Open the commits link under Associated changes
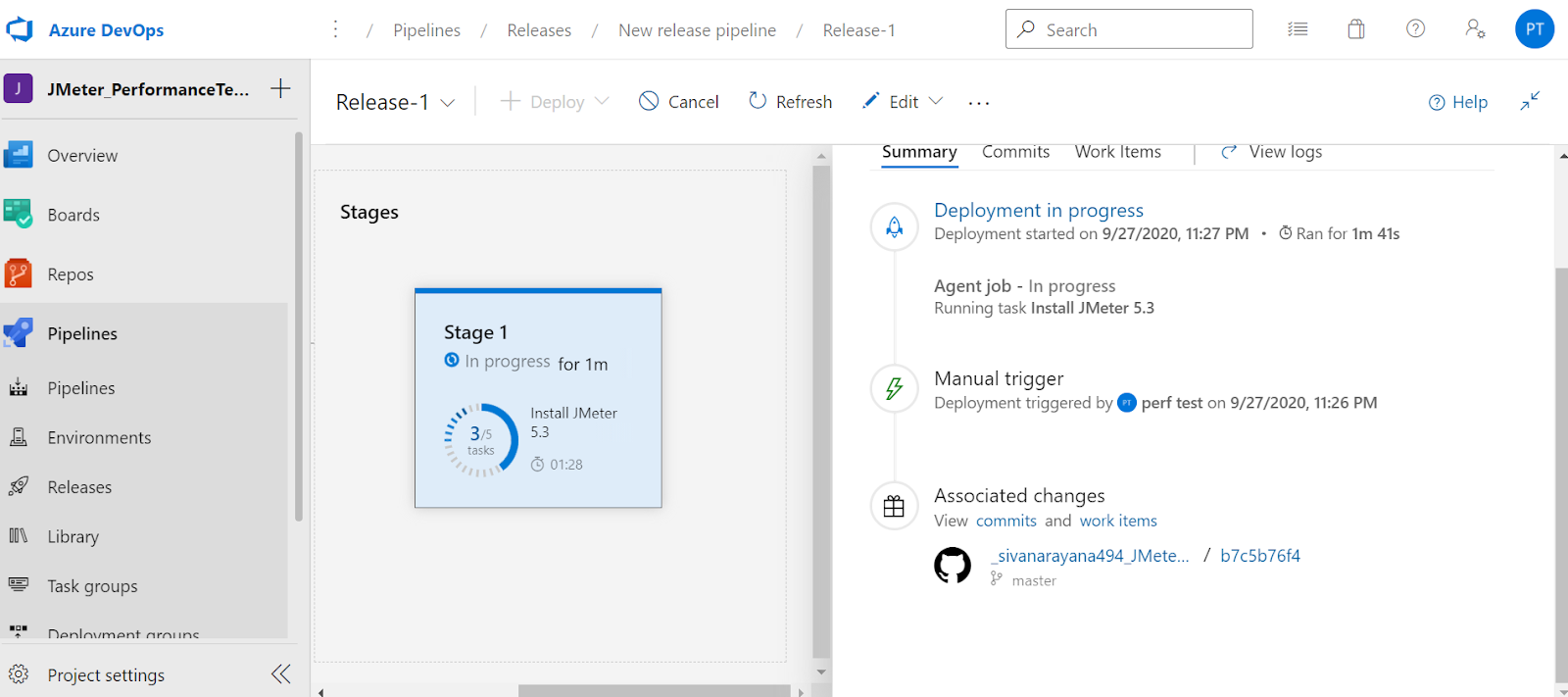 click(x=1005, y=521)
